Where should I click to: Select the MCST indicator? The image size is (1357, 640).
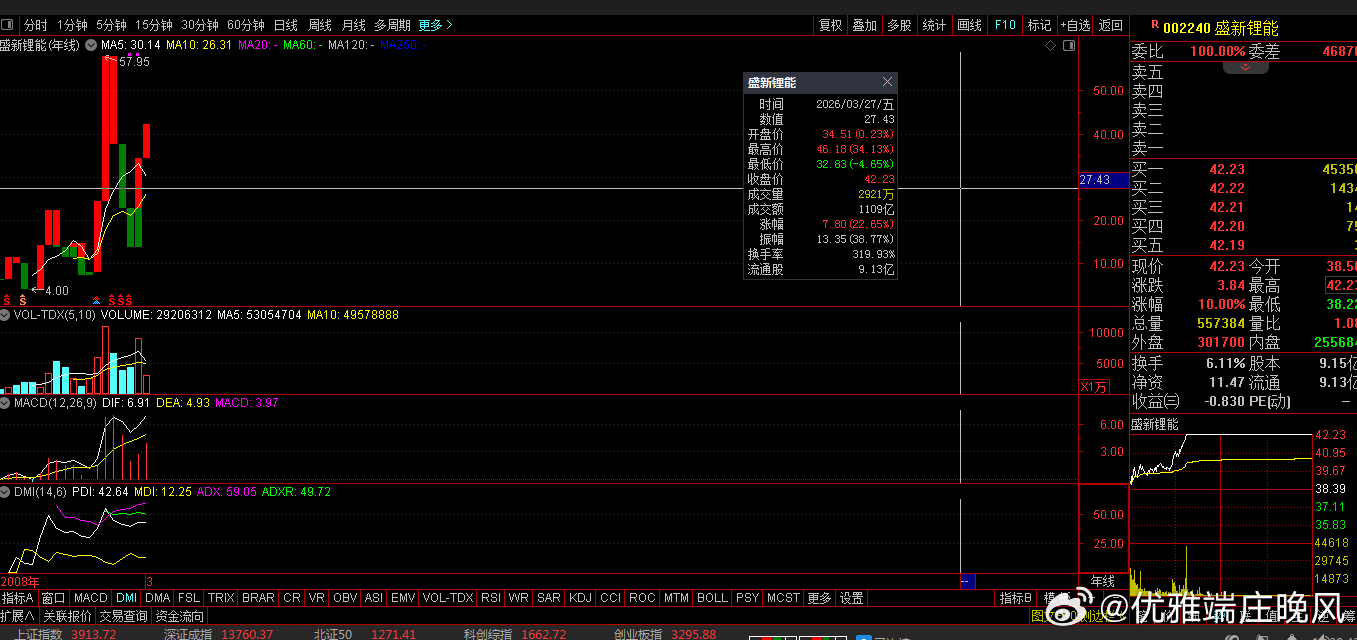tap(783, 598)
